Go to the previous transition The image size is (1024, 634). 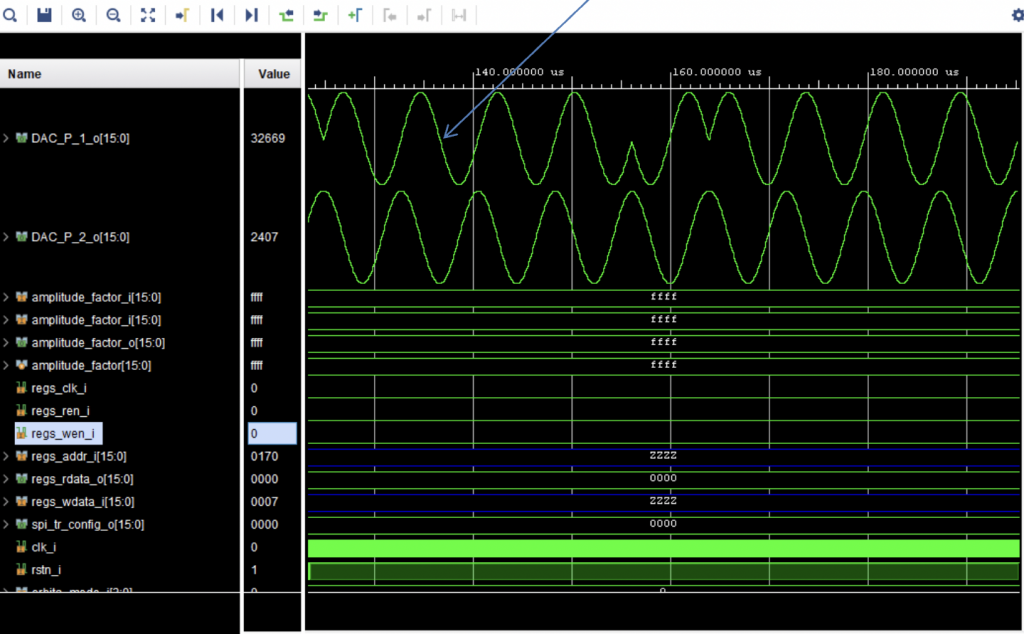point(286,15)
